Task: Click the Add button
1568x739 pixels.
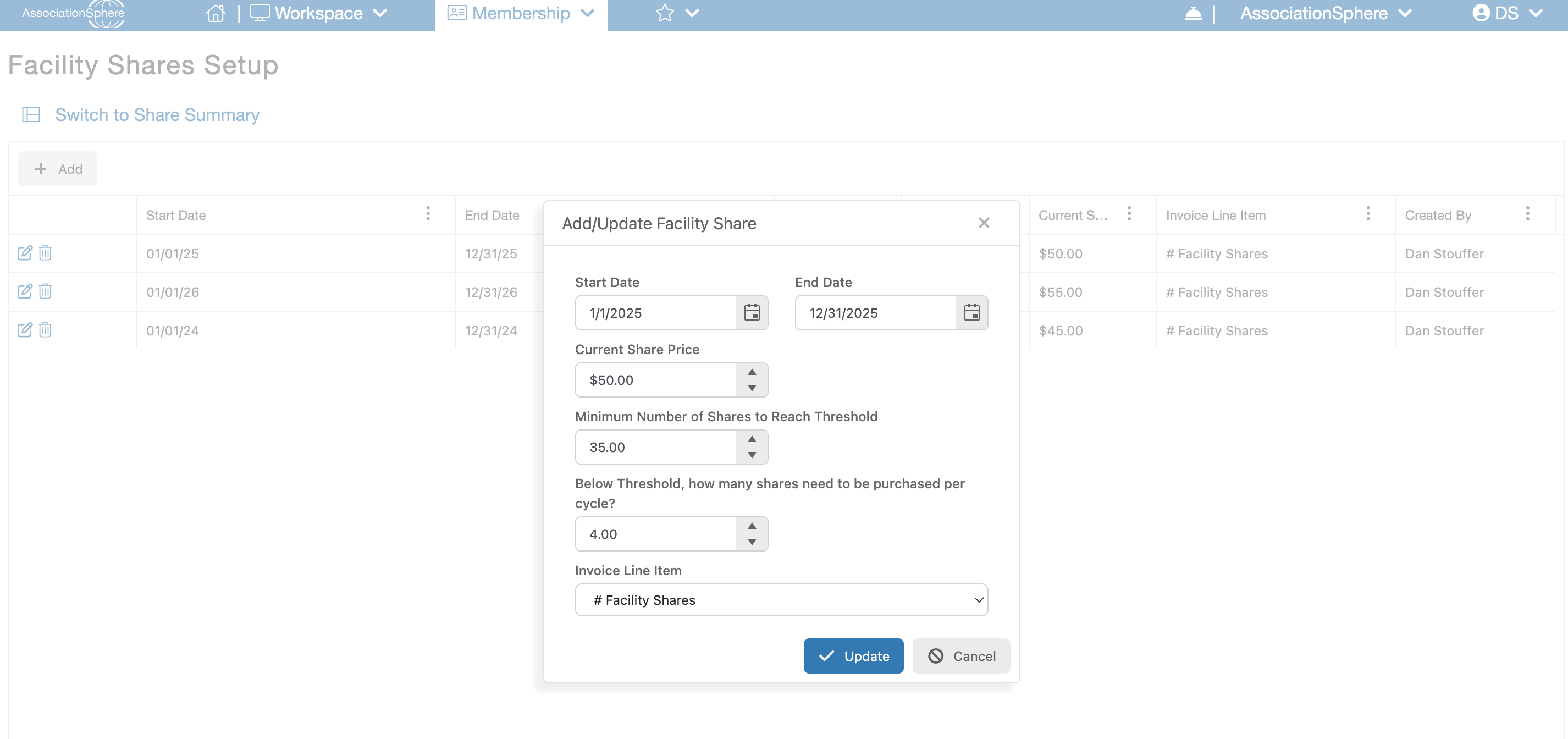Action: click(57, 169)
